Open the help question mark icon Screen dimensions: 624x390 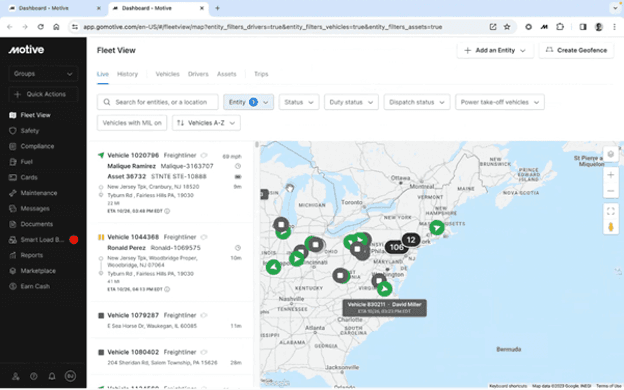tap(34, 376)
